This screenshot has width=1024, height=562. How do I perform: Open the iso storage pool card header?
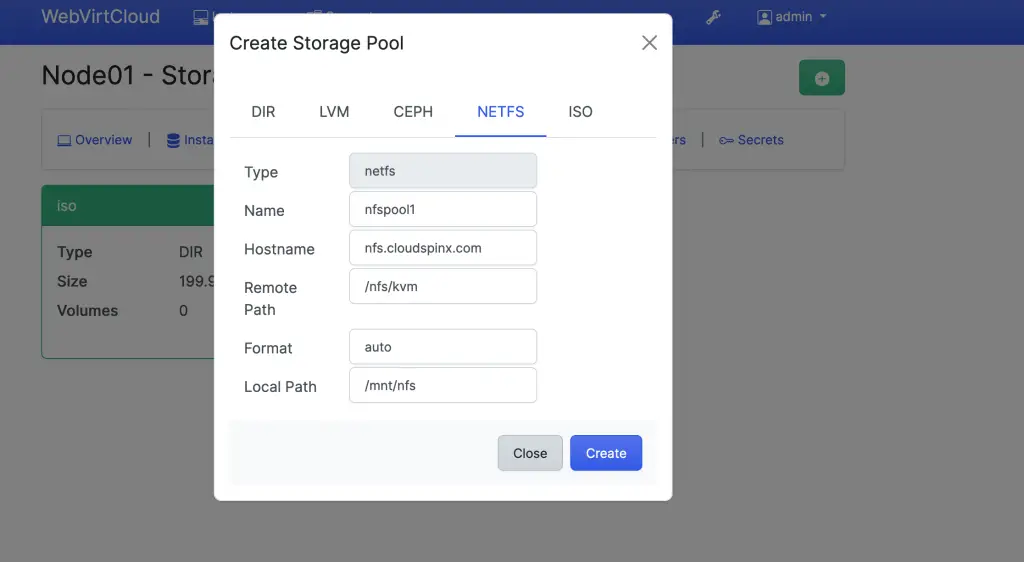click(128, 206)
